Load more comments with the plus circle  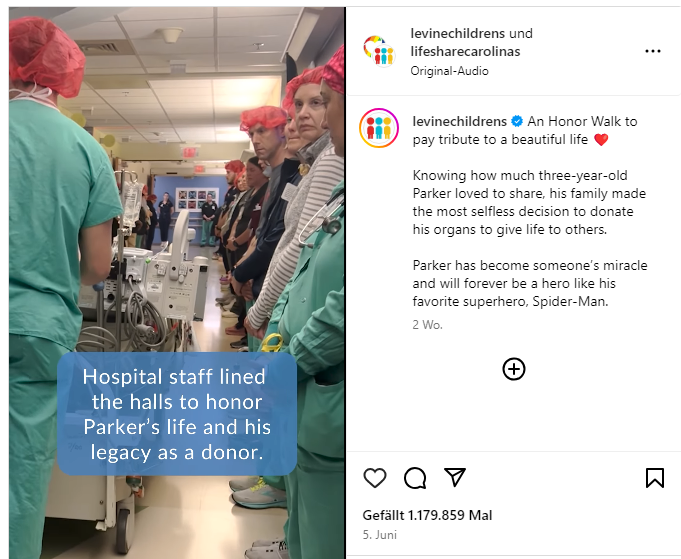click(514, 369)
